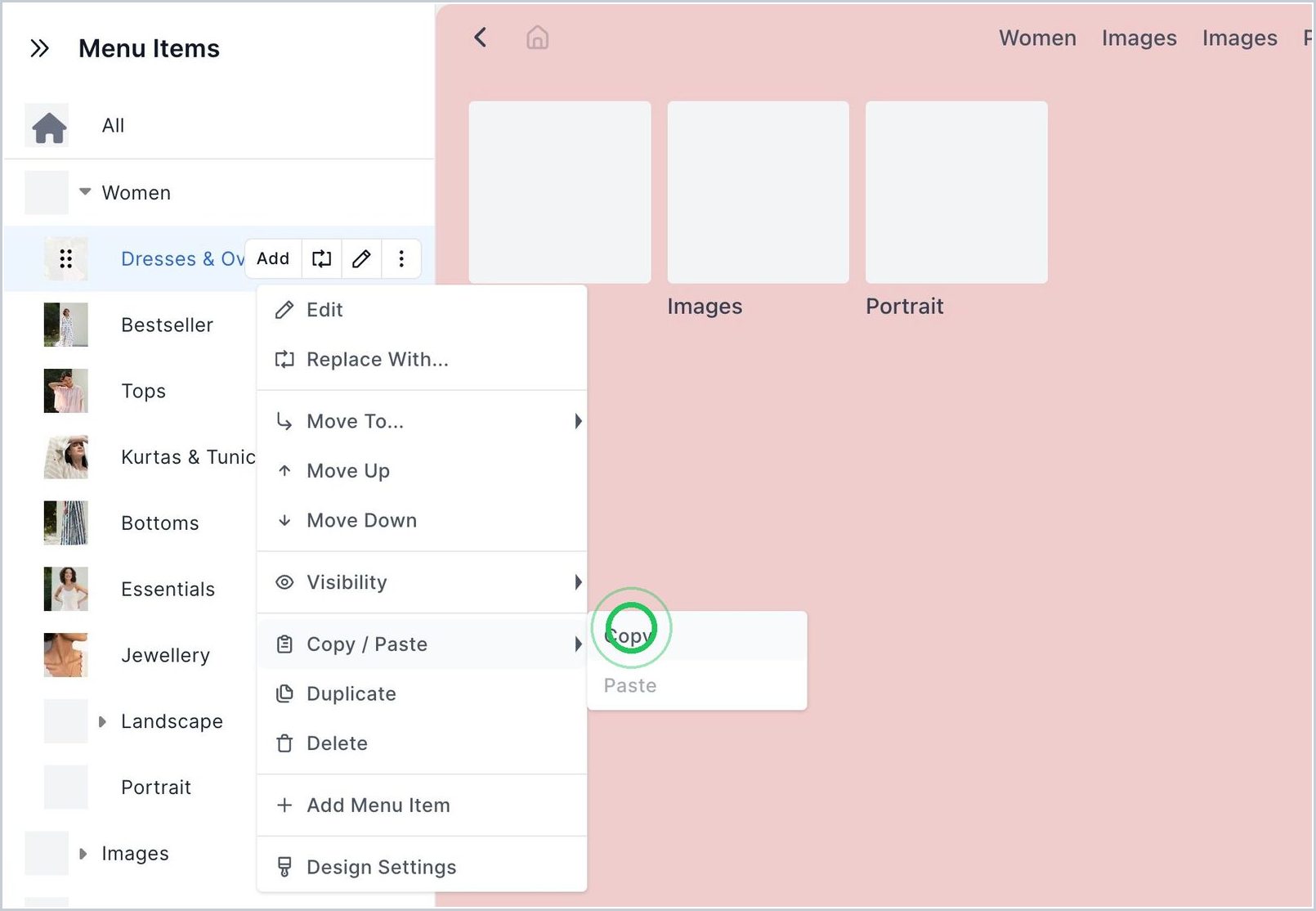This screenshot has width=1316, height=911.
Task: Select the Bottoms menu item
Action: [159, 523]
